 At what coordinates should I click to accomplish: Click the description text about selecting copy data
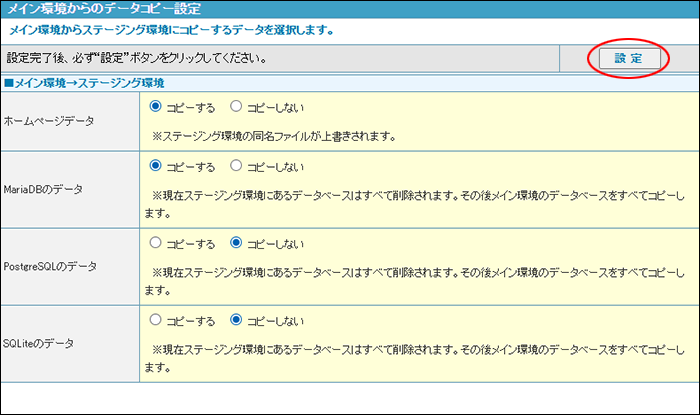pos(165,32)
